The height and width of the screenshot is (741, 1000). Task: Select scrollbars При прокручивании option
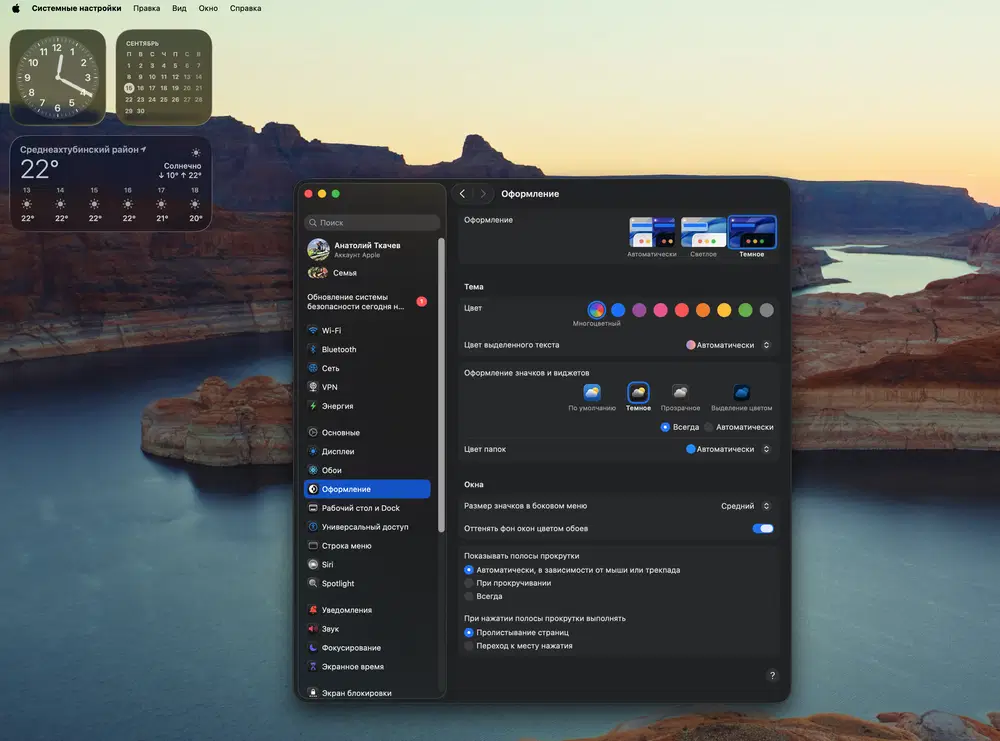469,583
